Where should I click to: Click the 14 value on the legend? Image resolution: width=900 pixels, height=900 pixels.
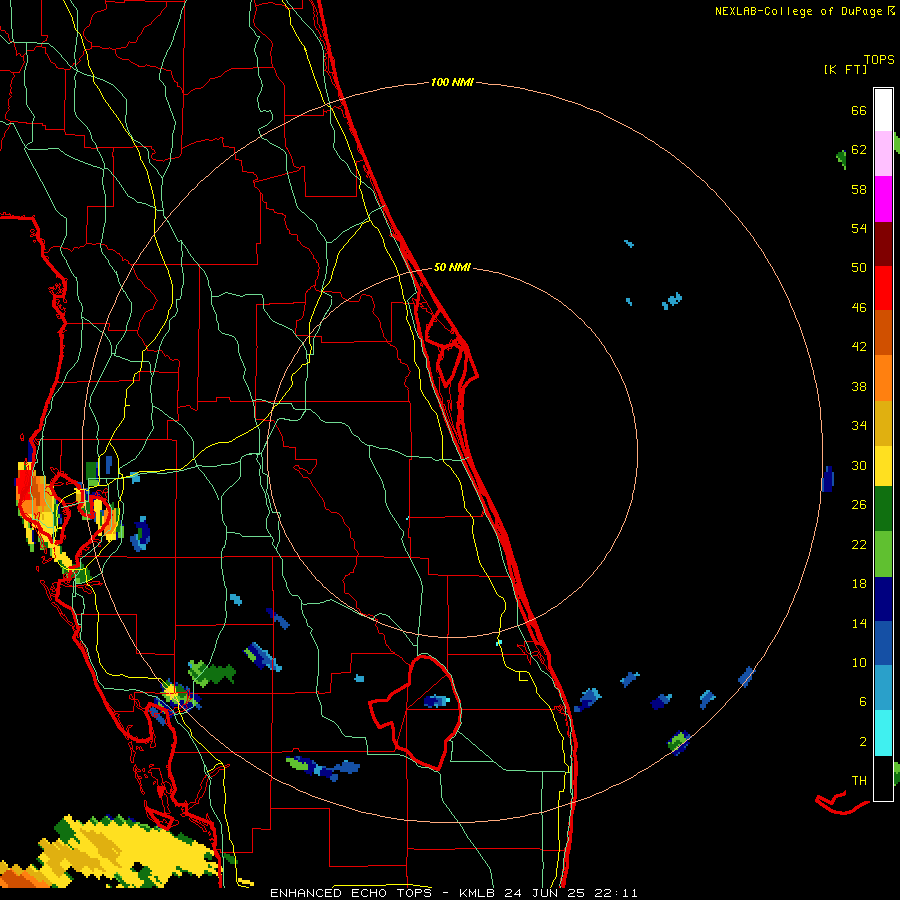coord(859,623)
